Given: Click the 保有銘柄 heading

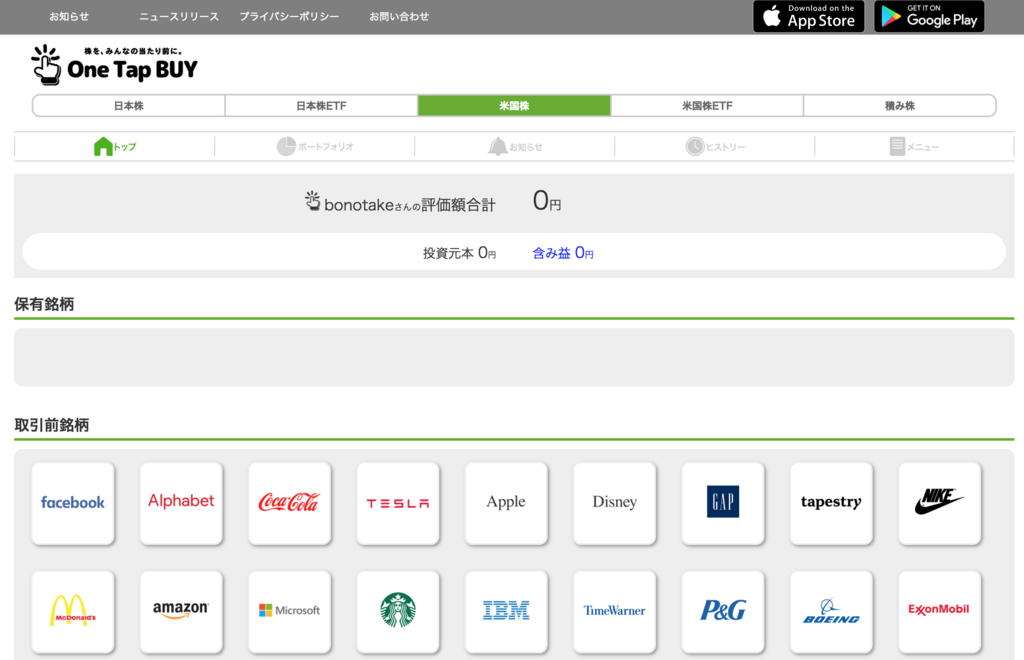Looking at the screenshot, I should click(44, 304).
